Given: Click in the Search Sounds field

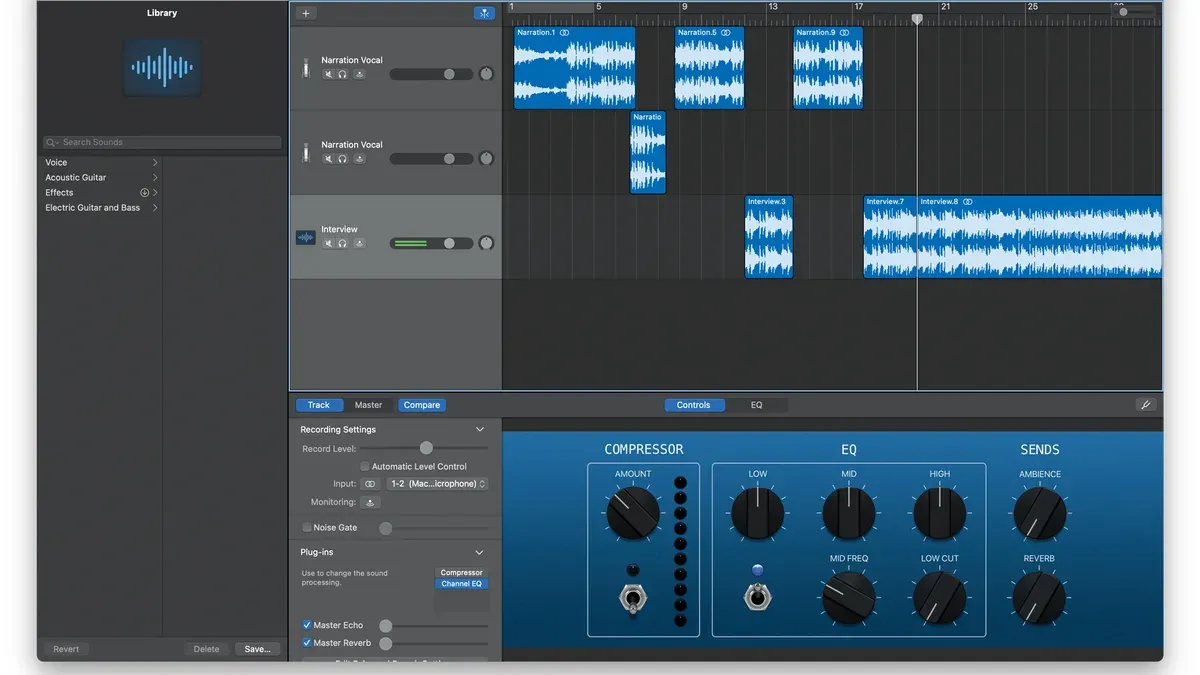Looking at the screenshot, I should (x=162, y=142).
